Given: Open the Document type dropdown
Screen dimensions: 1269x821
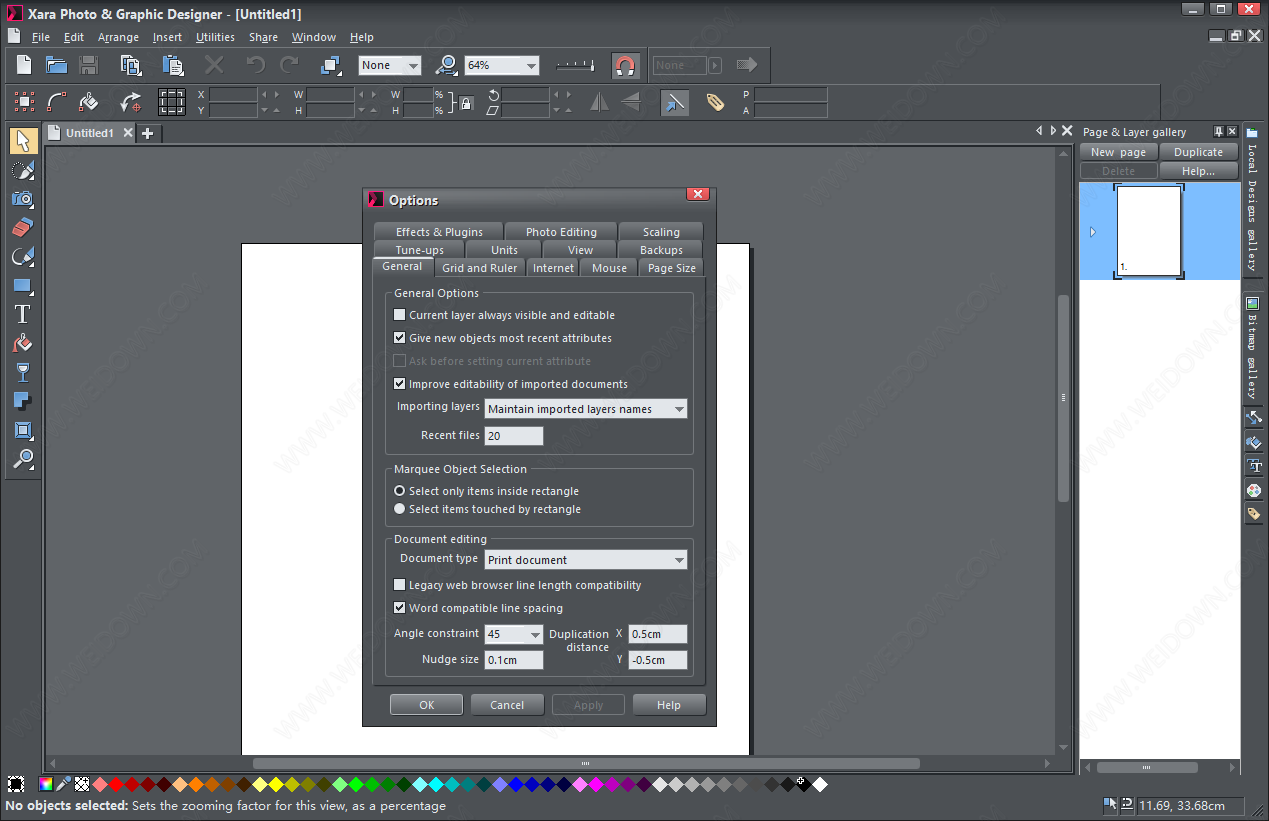Looking at the screenshot, I should (x=586, y=560).
